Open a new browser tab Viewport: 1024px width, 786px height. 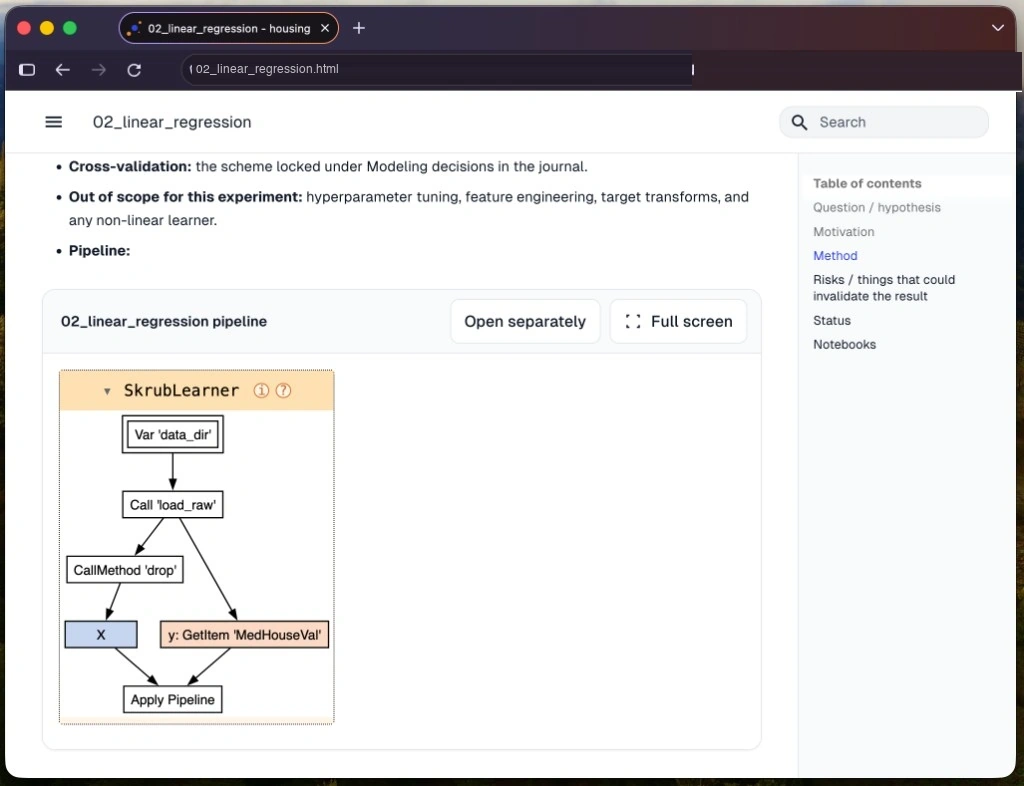click(x=359, y=28)
